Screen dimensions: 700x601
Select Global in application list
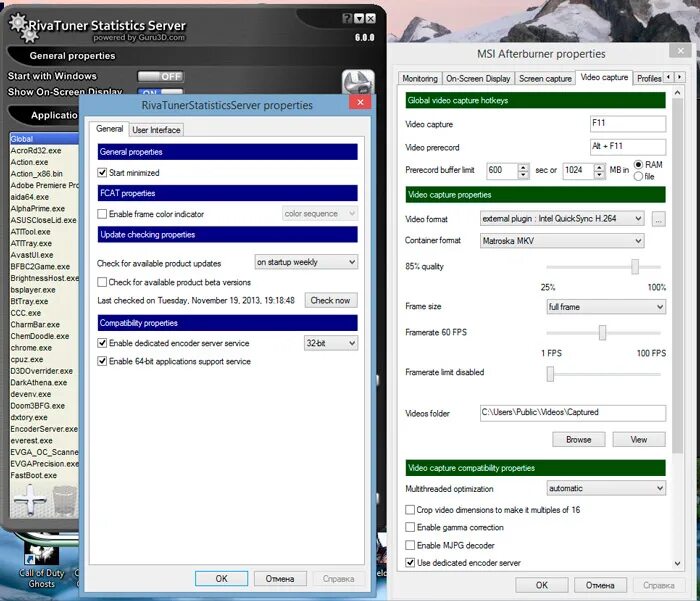click(44, 139)
